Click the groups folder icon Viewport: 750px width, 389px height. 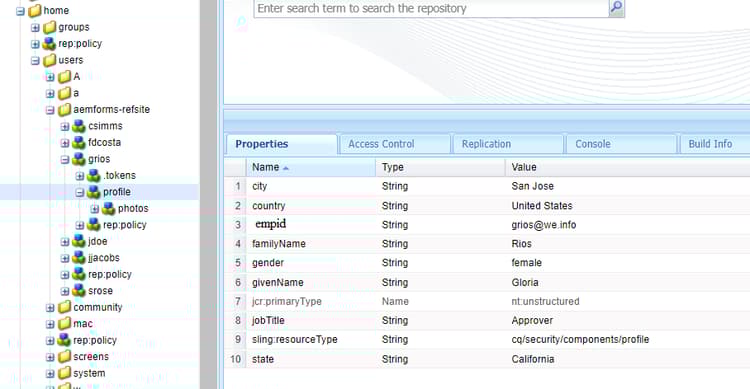(50, 27)
